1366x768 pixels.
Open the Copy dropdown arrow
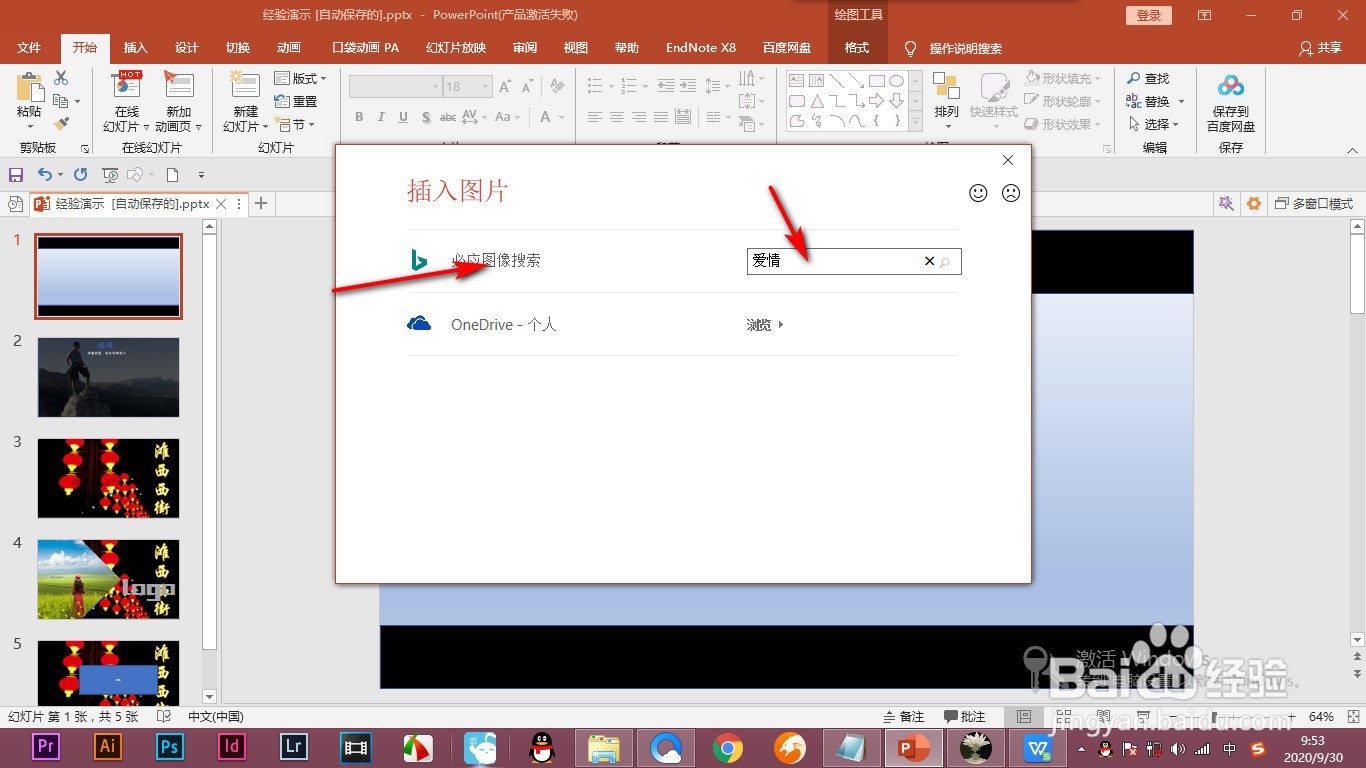(x=77, y=101)
